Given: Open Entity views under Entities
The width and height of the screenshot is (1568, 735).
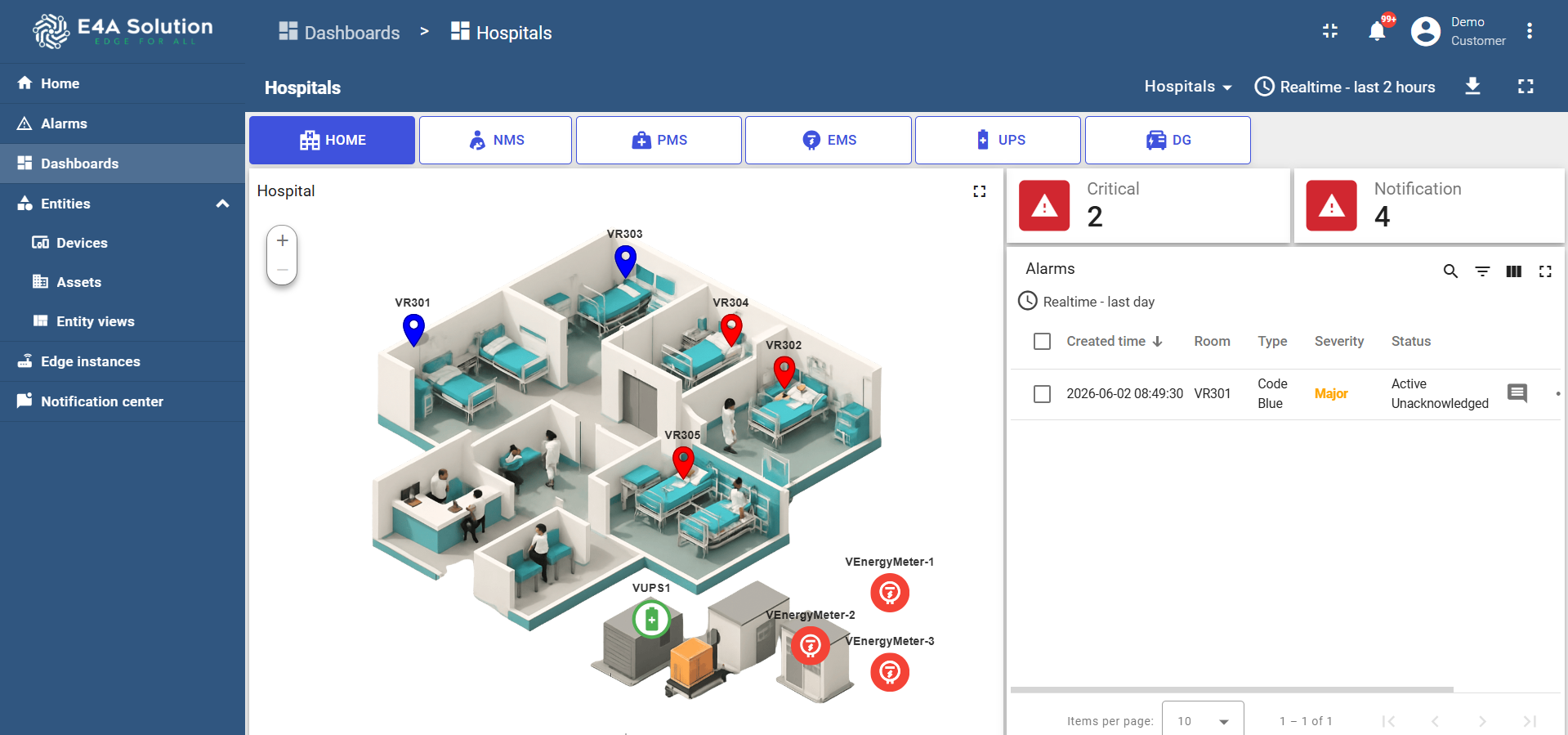Looking at the screenshot, I should pos(123,321).
